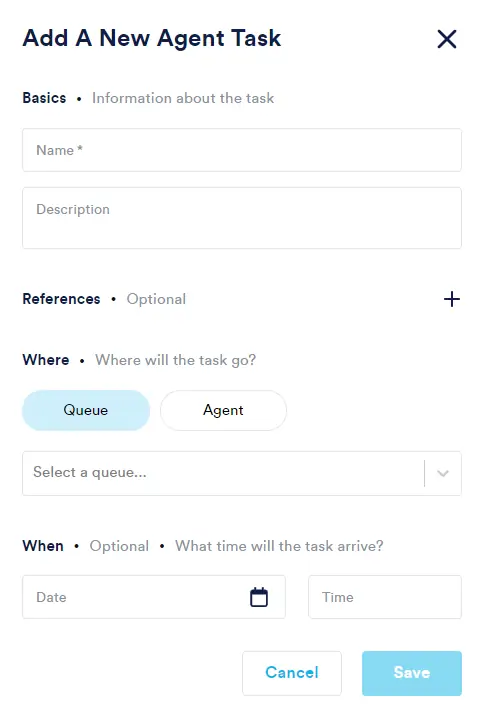
Task: Expand the queue dropdown chevron arrow
Action: pyautogui.click(x=443, y=473)
